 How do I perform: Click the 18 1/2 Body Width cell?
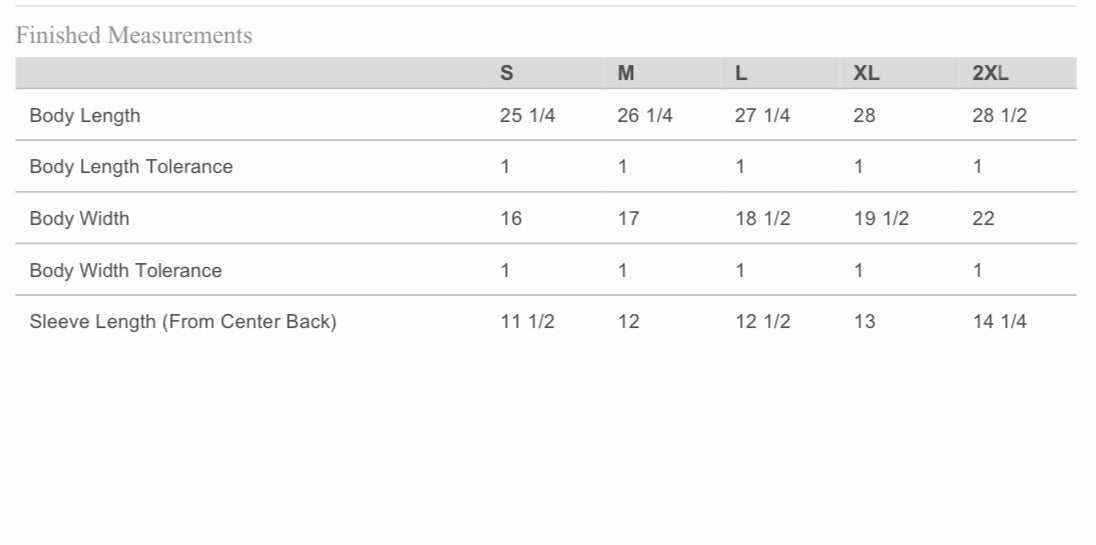(x=762, y=218)
